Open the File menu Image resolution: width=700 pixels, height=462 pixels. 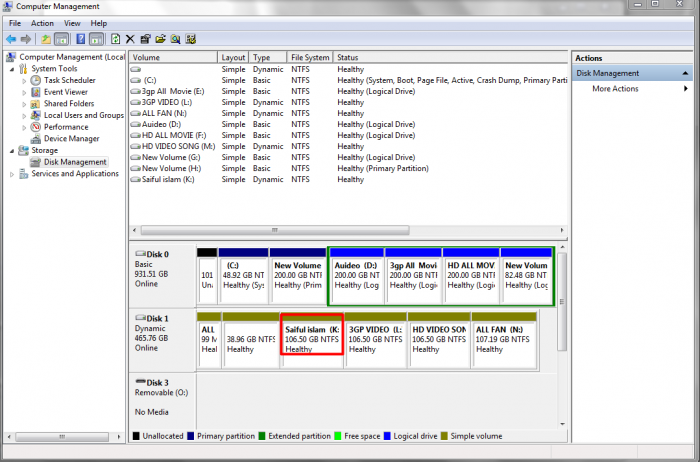(15, 23)
